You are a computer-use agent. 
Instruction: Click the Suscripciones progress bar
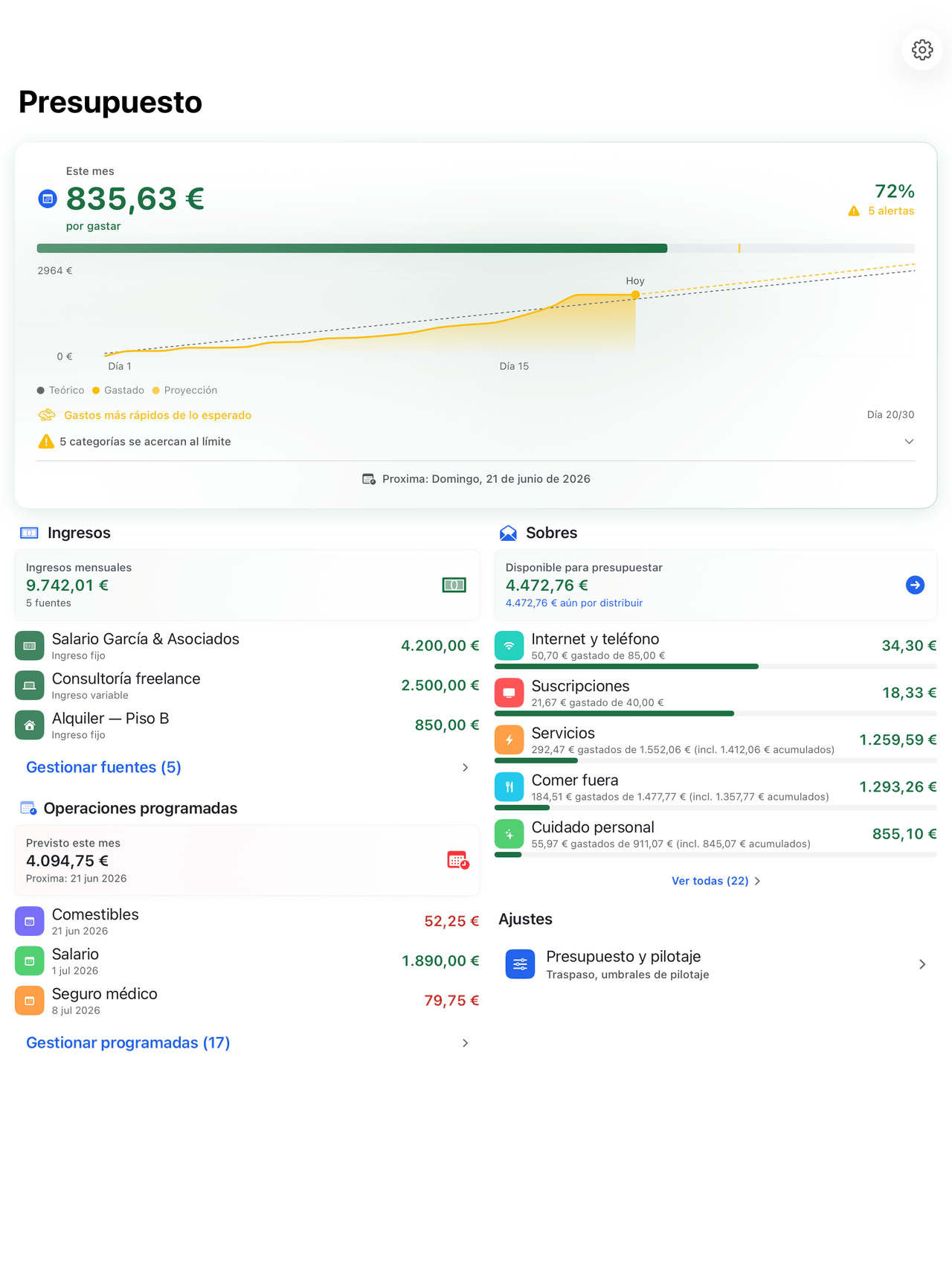(x=715, y=713)
